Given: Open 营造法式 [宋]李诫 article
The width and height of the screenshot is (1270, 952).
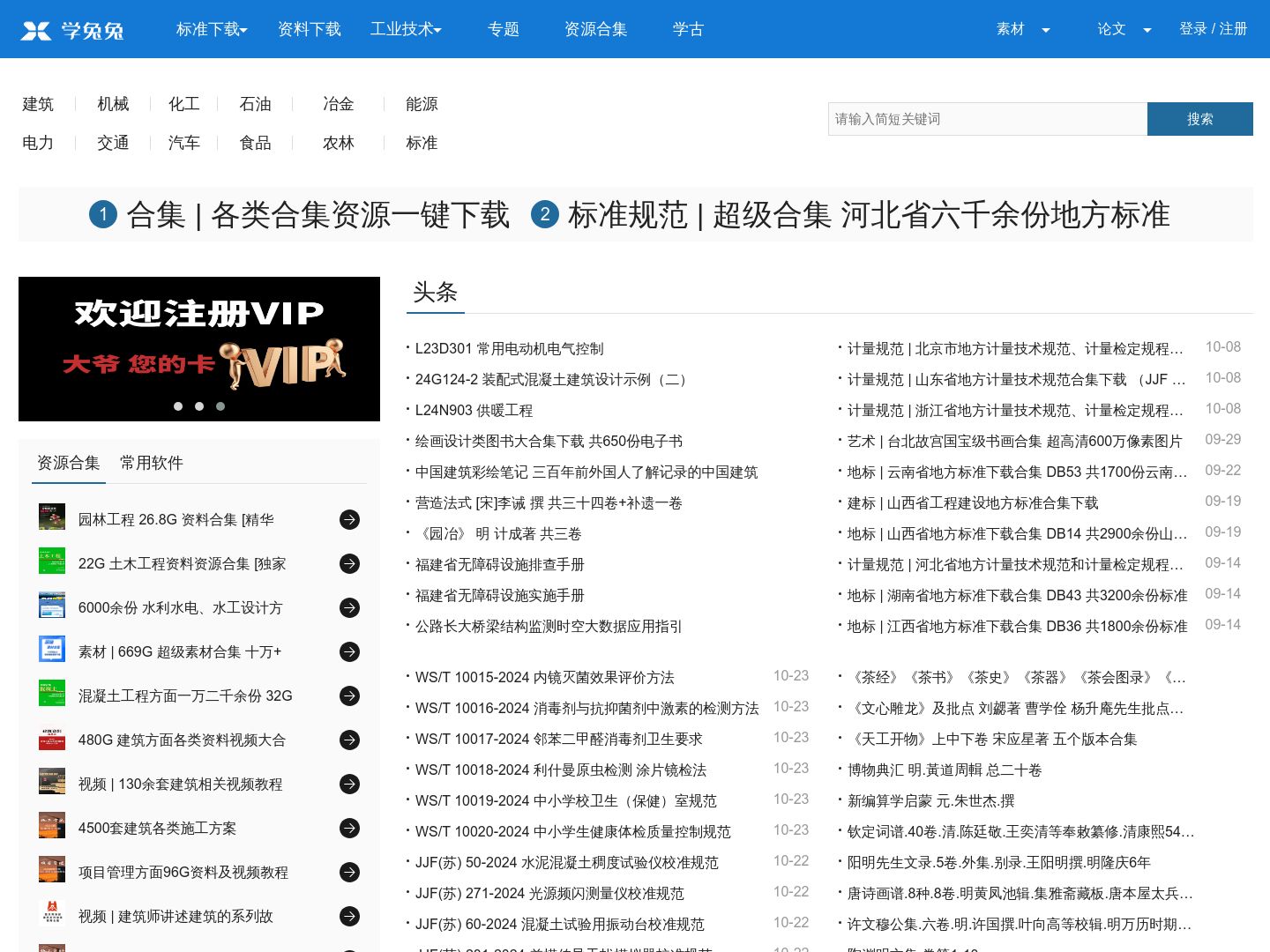Looking at the screenshot, I should point(549,503).
